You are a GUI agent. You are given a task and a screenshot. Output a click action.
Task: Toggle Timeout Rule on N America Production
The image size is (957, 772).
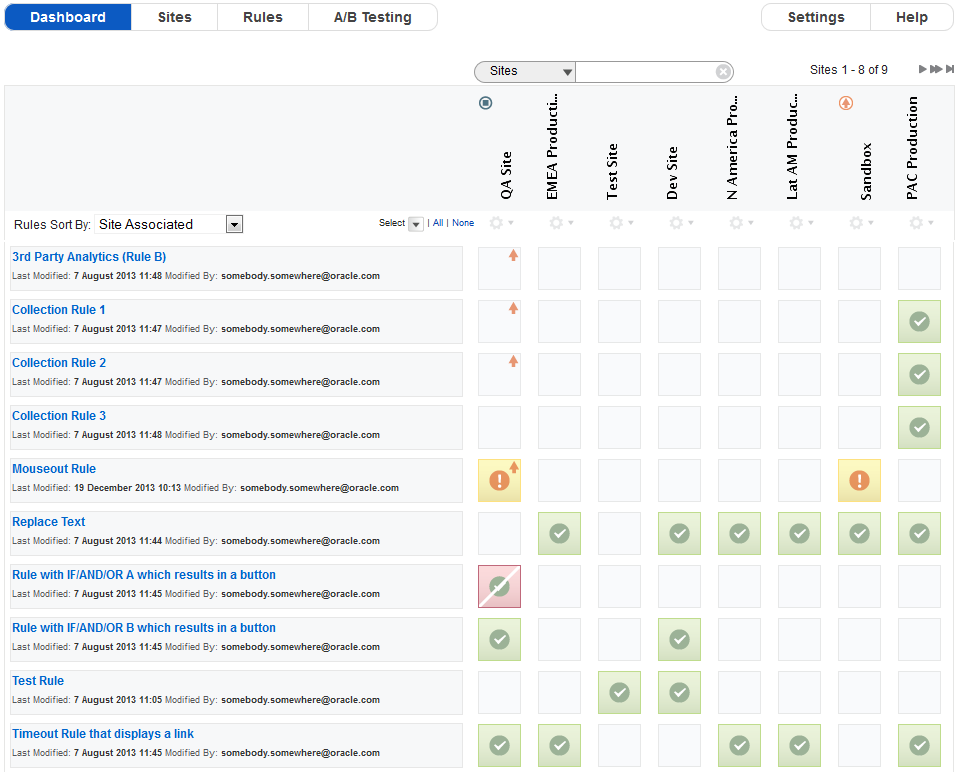pyautogui.click(x=740, y=746)
